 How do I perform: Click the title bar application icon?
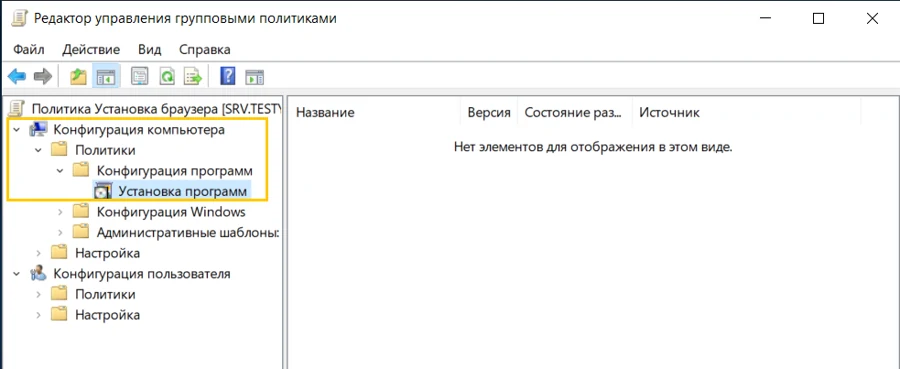click(19, 18)
